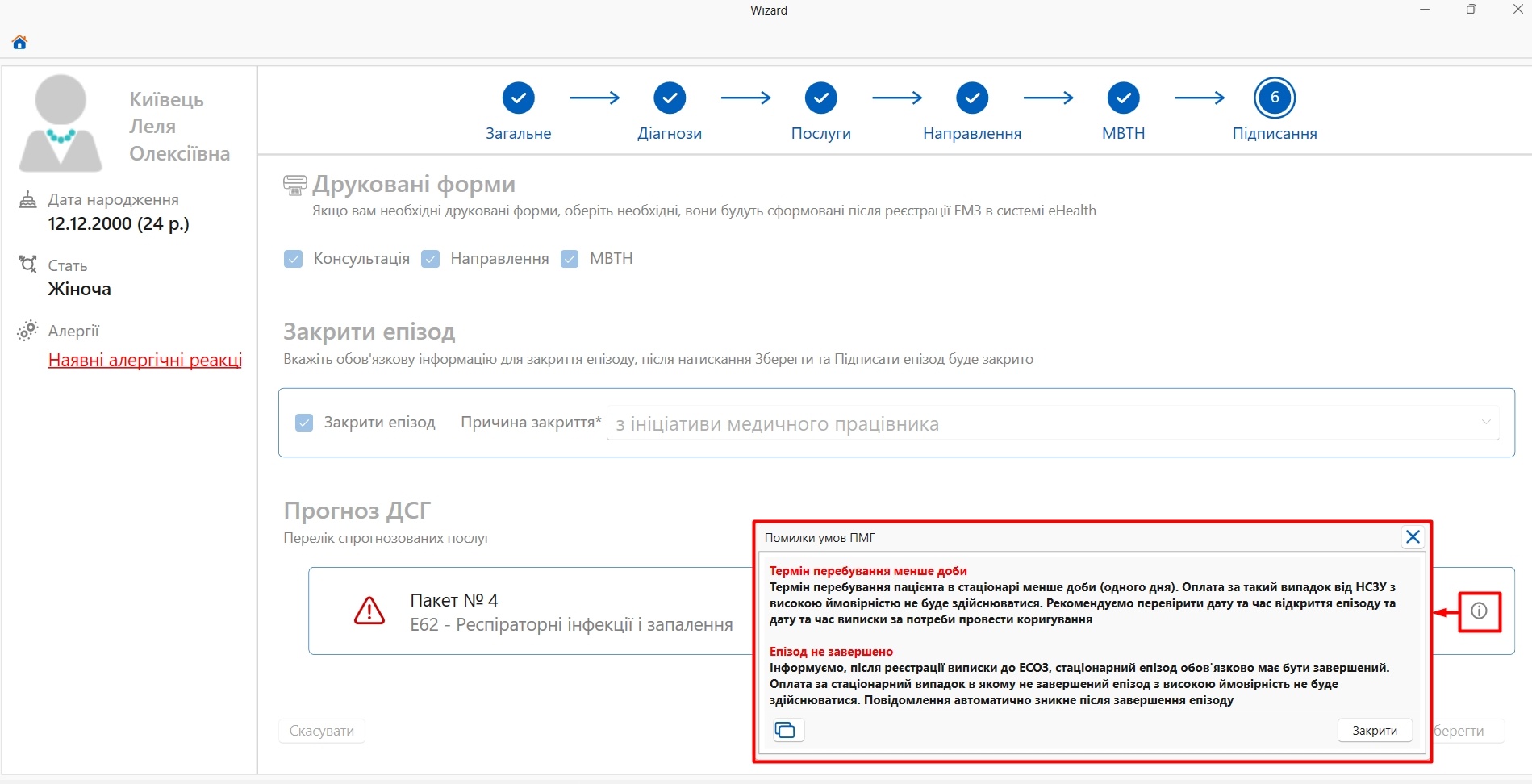Toggle the МВТН print form checkbox
Image resolution: width=1532 pixels, height=784 pixels.
570,259
